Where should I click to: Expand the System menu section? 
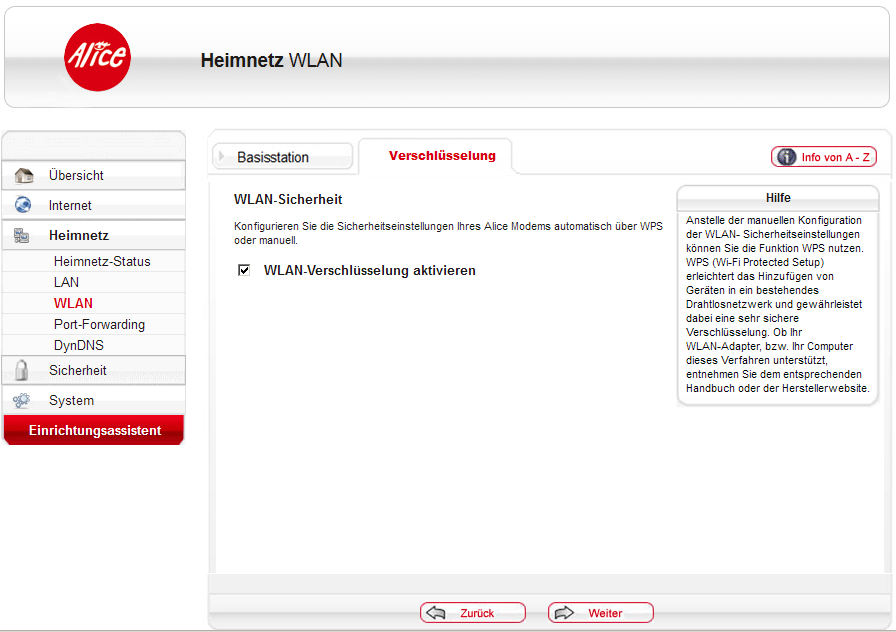(72, 401)
